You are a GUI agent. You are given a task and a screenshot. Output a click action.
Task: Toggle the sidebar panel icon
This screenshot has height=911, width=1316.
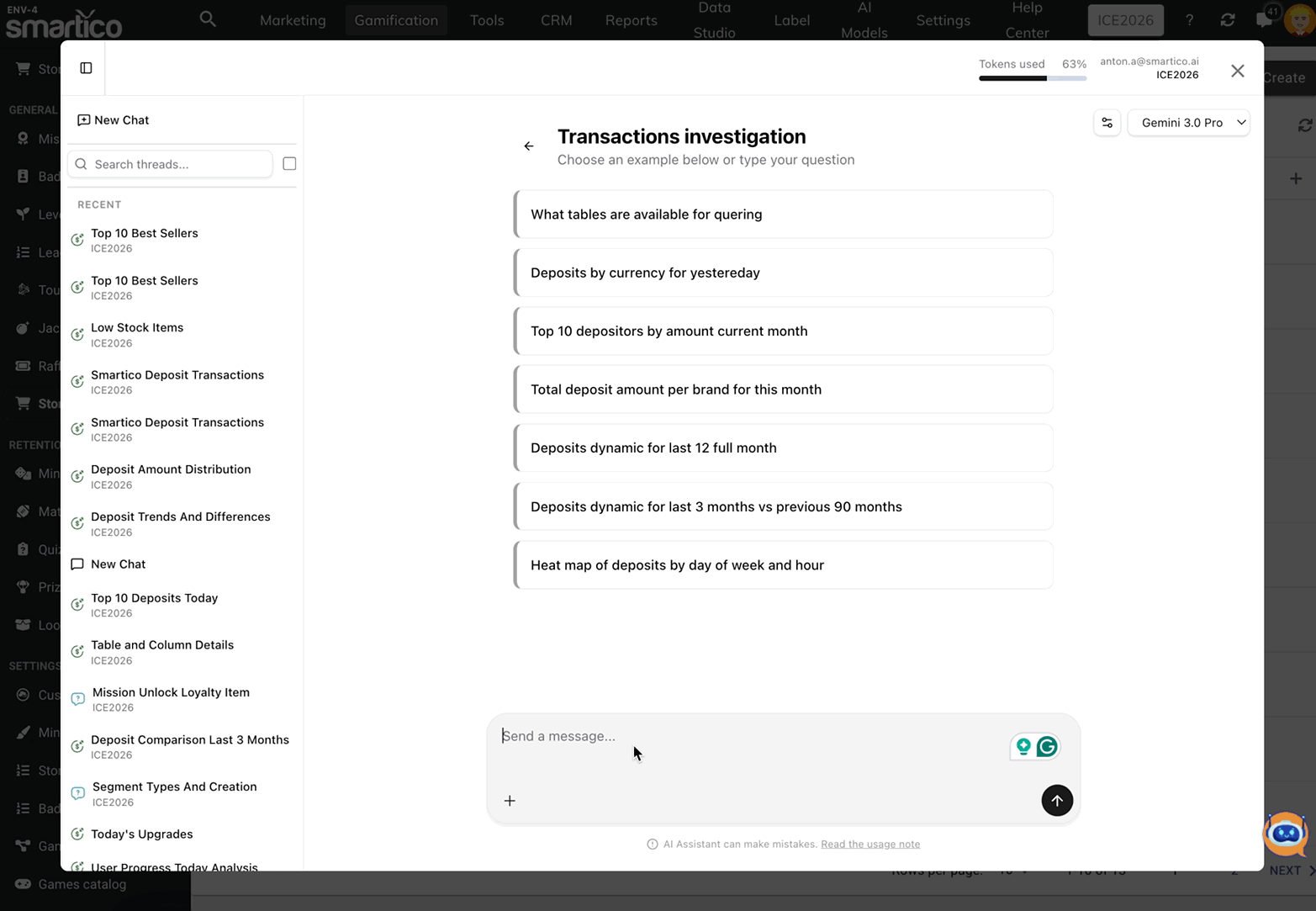pyautogui.click(x=86, y=68)
